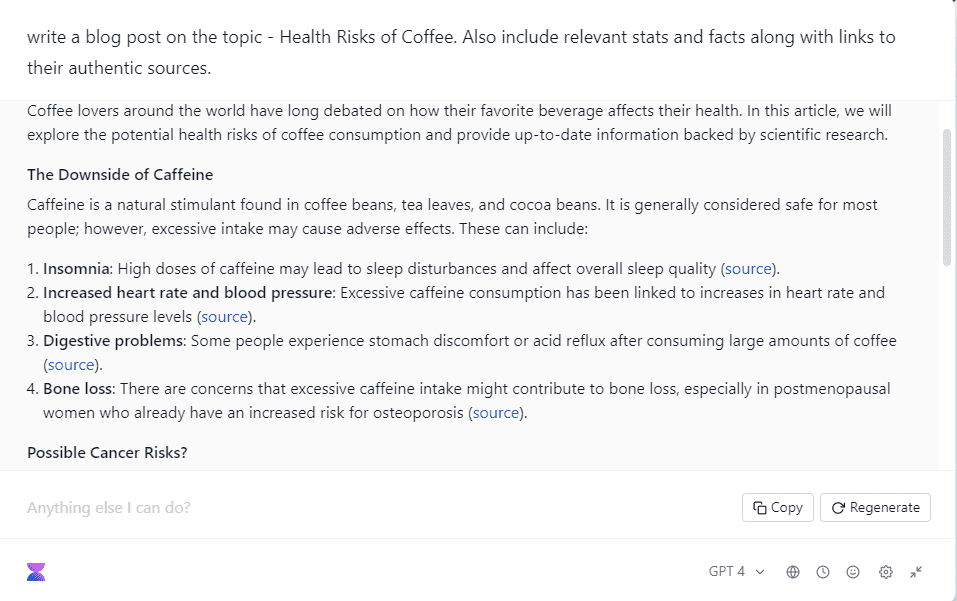This screenshot has width=957, height=601.
Task: Open the GPT 4 model dropdown
Action: coord(737,572)
